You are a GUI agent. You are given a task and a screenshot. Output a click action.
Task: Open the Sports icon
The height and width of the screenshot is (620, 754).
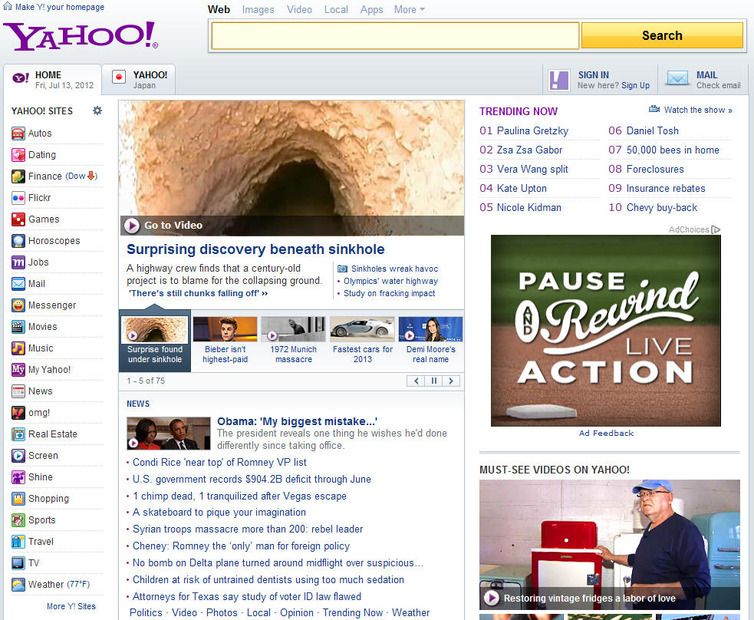click(x=18, y=520)
